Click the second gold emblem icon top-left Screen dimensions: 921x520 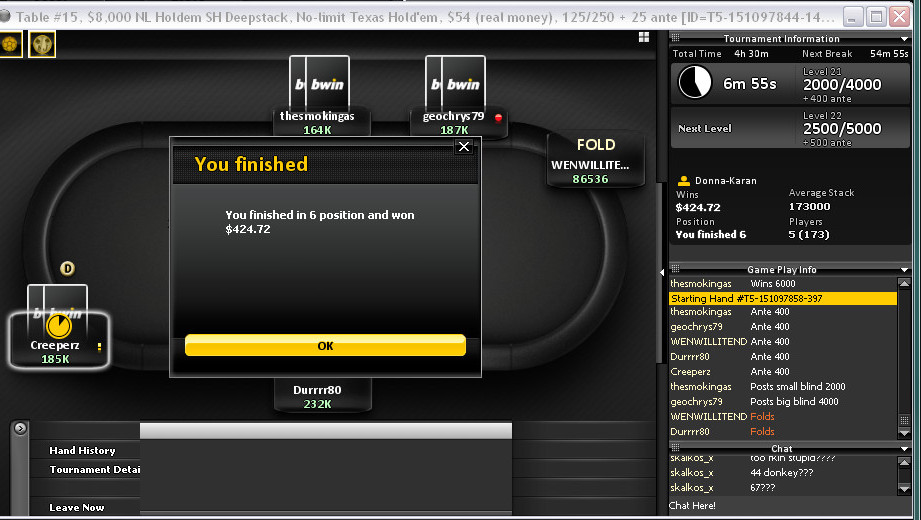tap(42, 44)
